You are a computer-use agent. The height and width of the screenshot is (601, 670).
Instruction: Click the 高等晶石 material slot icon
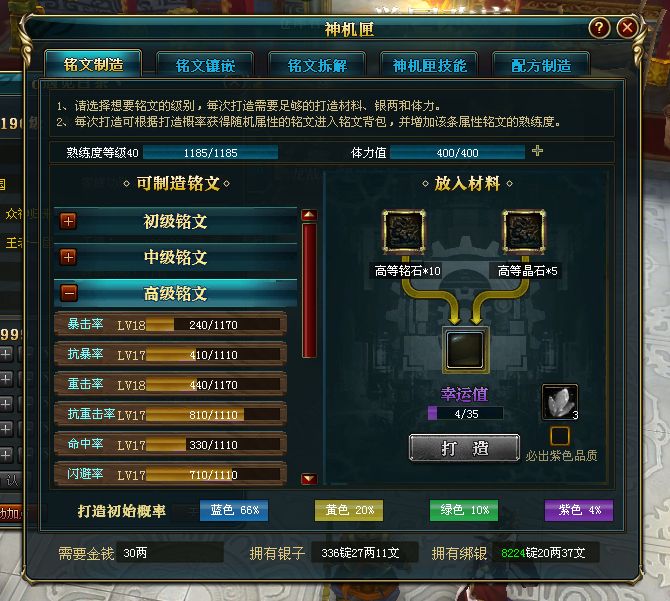point(524,231)
